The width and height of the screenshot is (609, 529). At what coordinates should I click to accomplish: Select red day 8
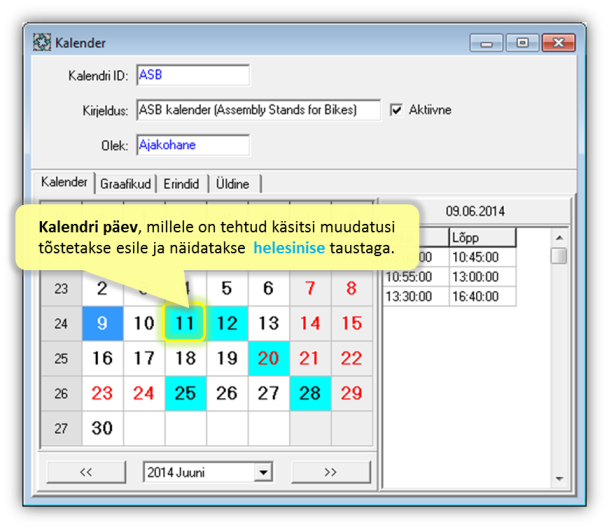coord(352,289)
